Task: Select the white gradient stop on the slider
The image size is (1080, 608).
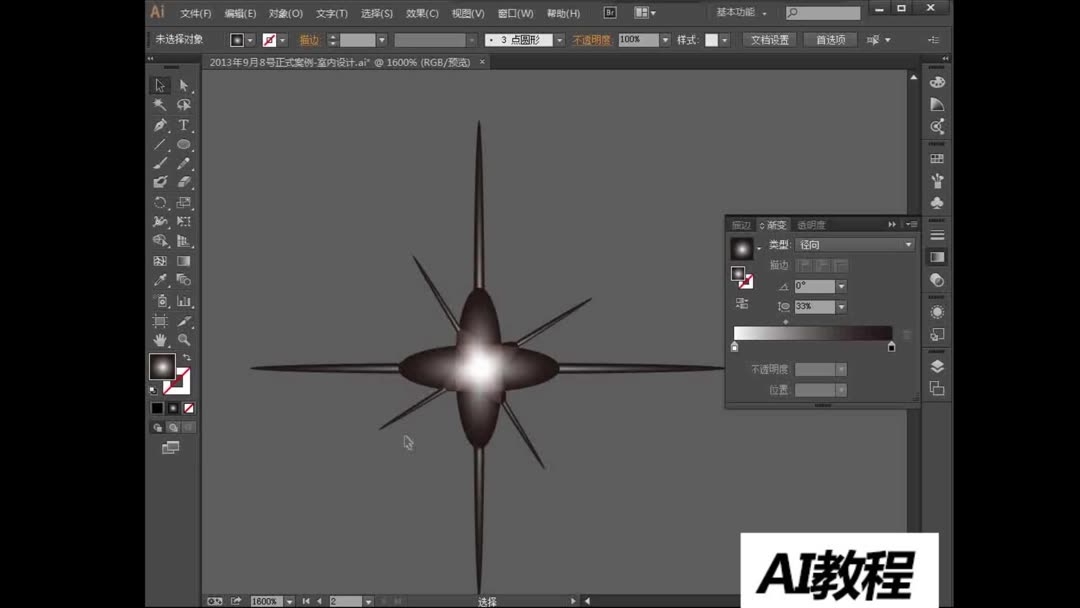Action: point(734,346)
